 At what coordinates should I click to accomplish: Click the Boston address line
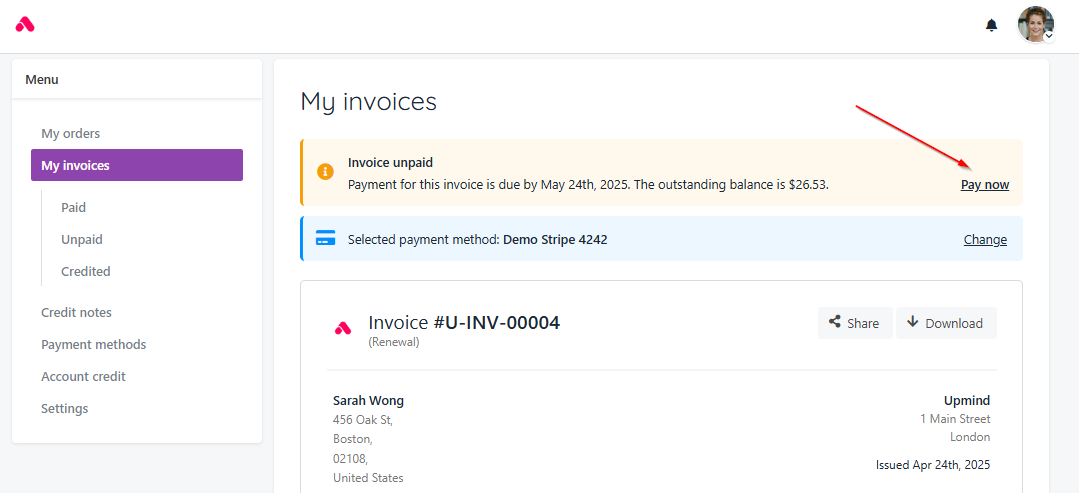[353, 439]
